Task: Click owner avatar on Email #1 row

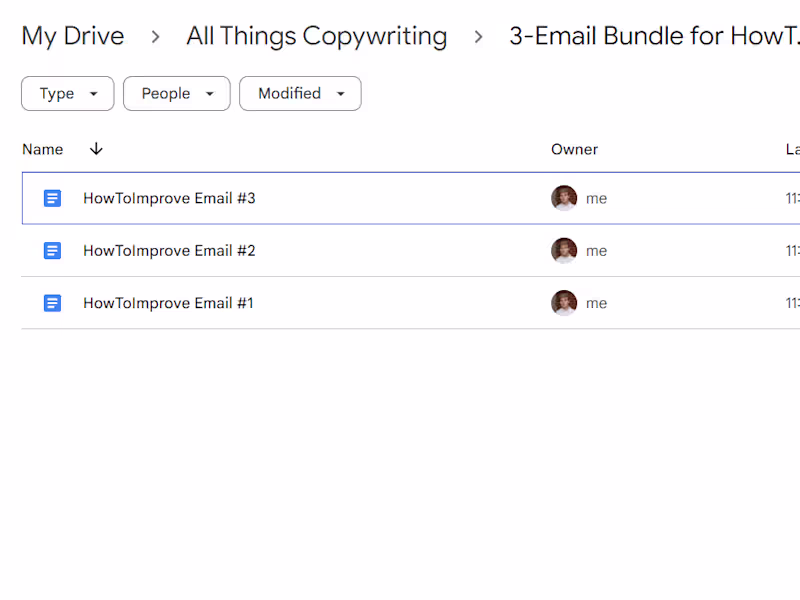Action: tap(564, 303)
